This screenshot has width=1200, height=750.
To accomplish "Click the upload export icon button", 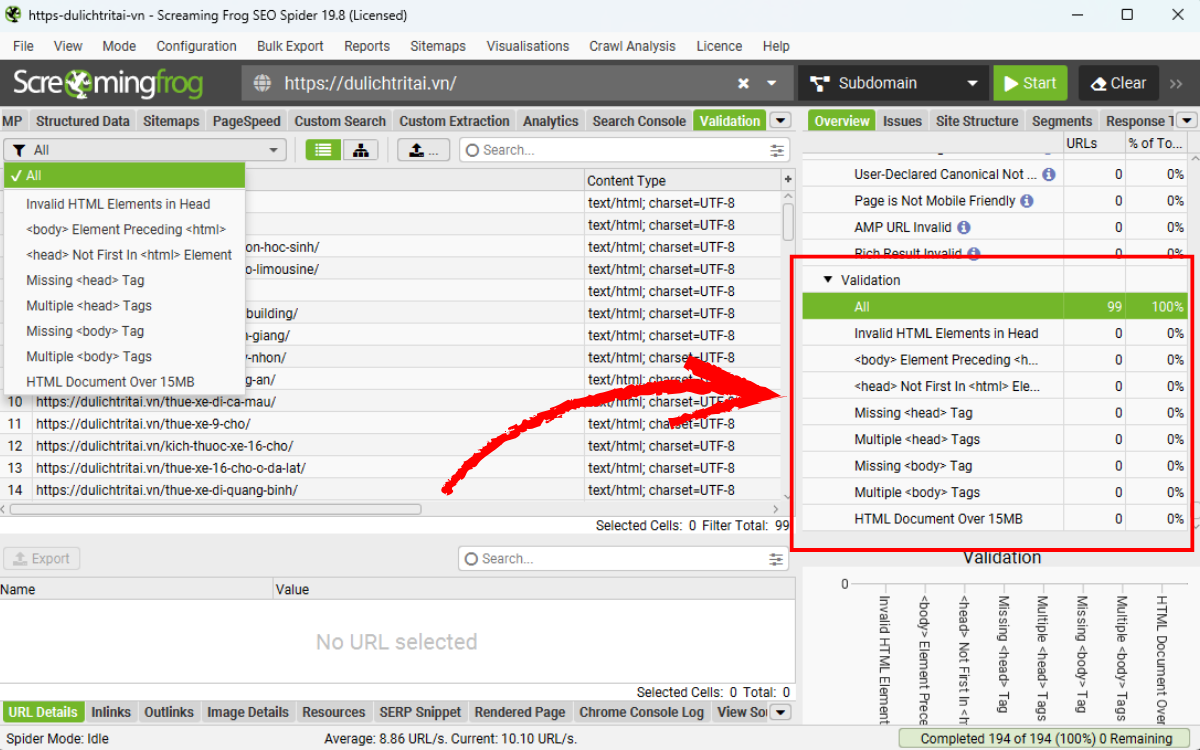I will pos(423,150).
